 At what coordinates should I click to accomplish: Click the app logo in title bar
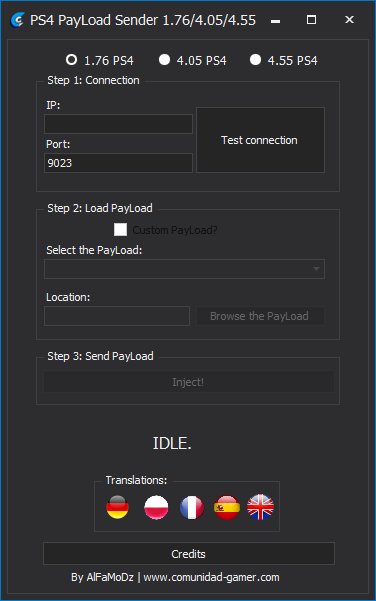point(17,20)
